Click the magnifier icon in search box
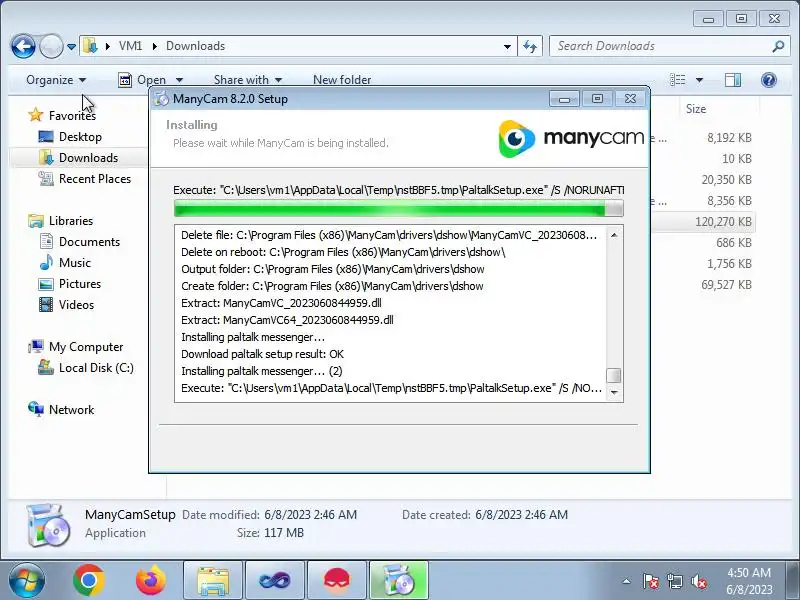 pos(778,46)
